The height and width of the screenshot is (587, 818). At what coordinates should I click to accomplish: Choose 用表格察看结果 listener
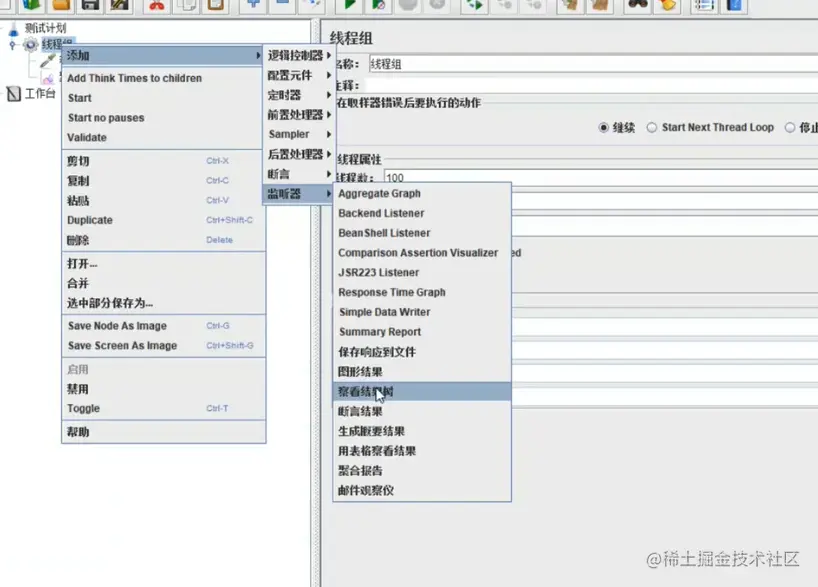point(422,451)
